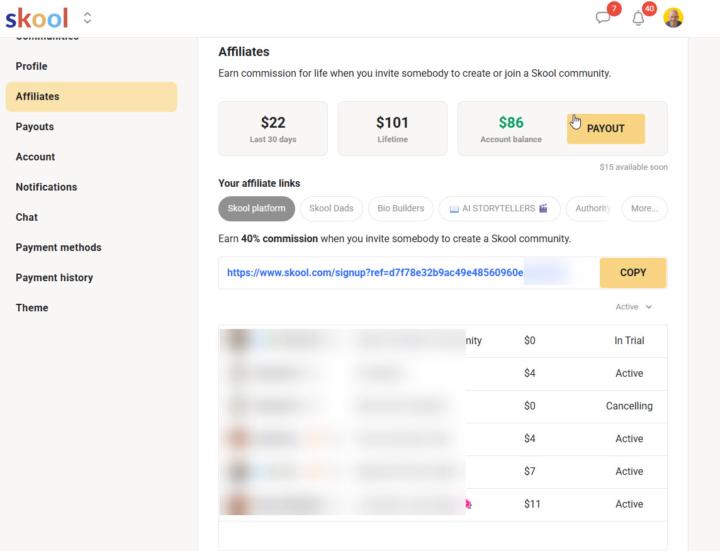The width and height of the screenshot is (720, 551).
Task: Expand the community switcher arrows
Action: (87, 18)
